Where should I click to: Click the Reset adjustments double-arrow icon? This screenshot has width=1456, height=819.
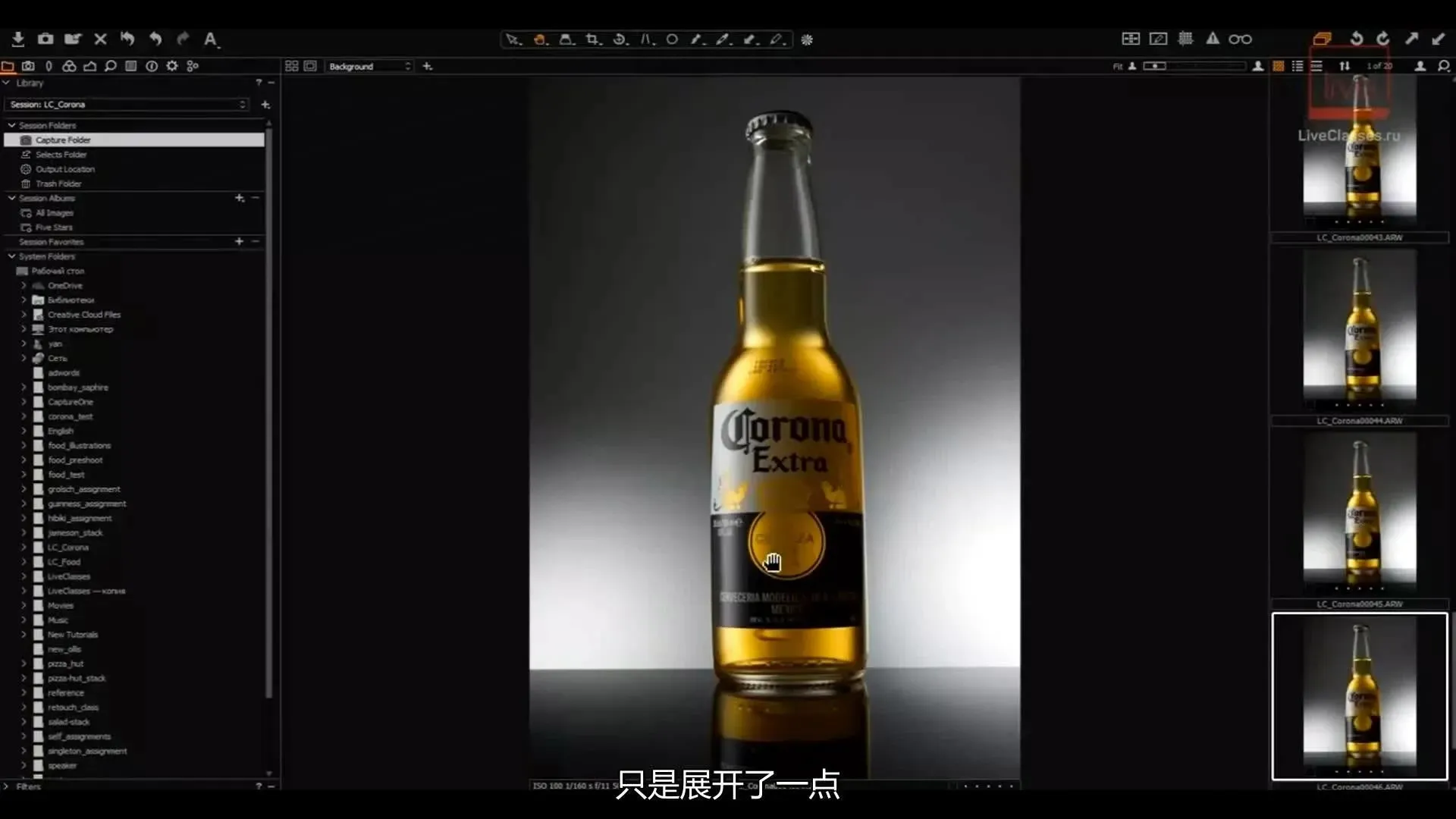coord(127,39)
